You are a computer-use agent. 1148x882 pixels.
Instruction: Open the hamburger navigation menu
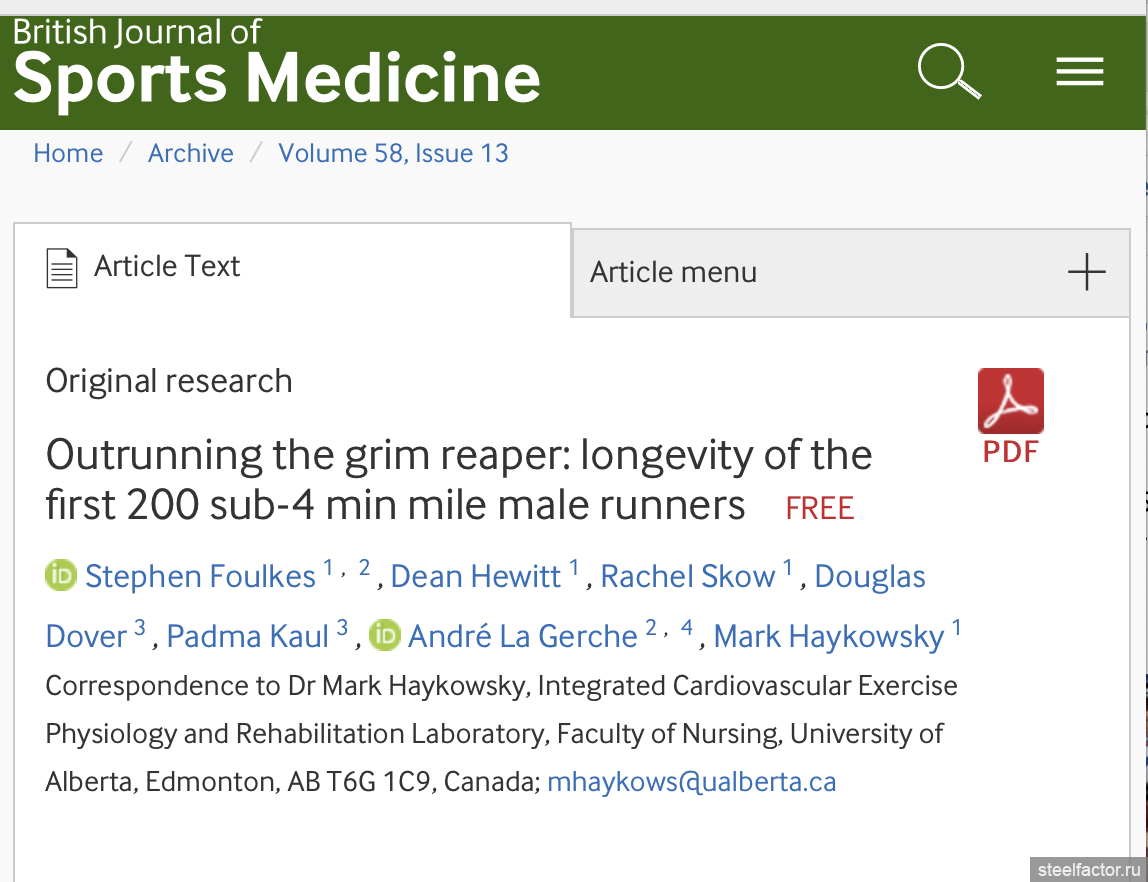point(1079,71)
